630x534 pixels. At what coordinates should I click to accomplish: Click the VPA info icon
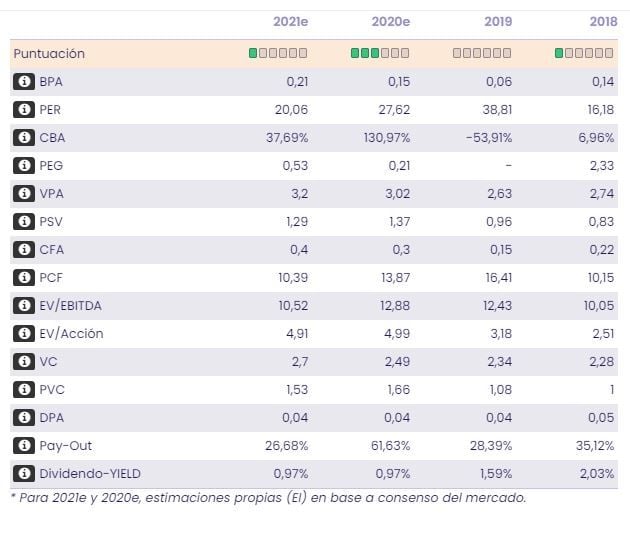23,194
